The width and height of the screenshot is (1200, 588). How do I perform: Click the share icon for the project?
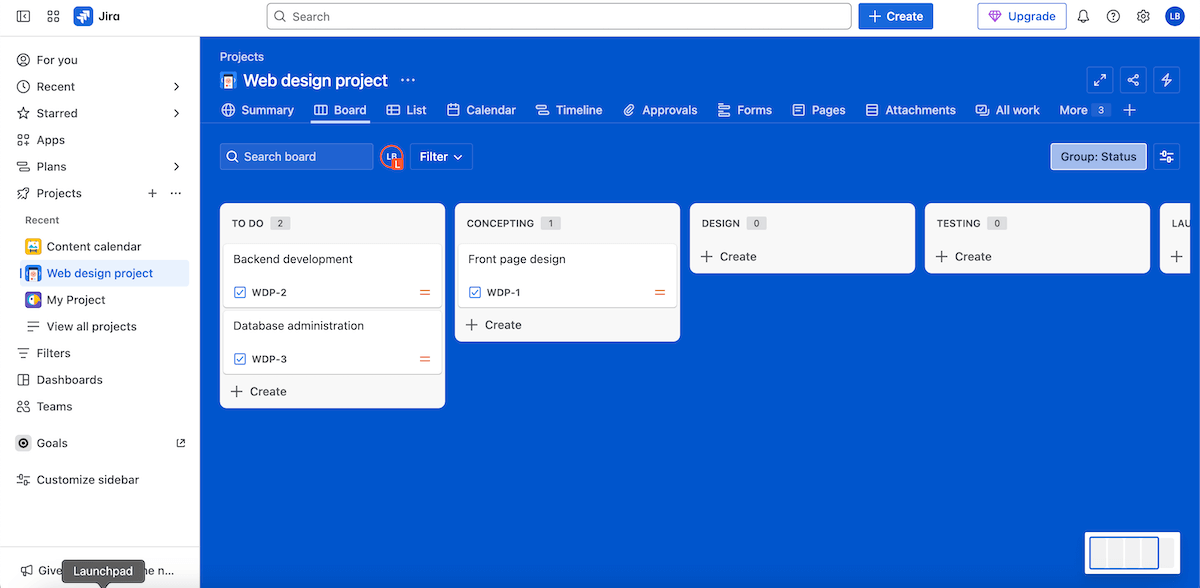click(1133, 81)
